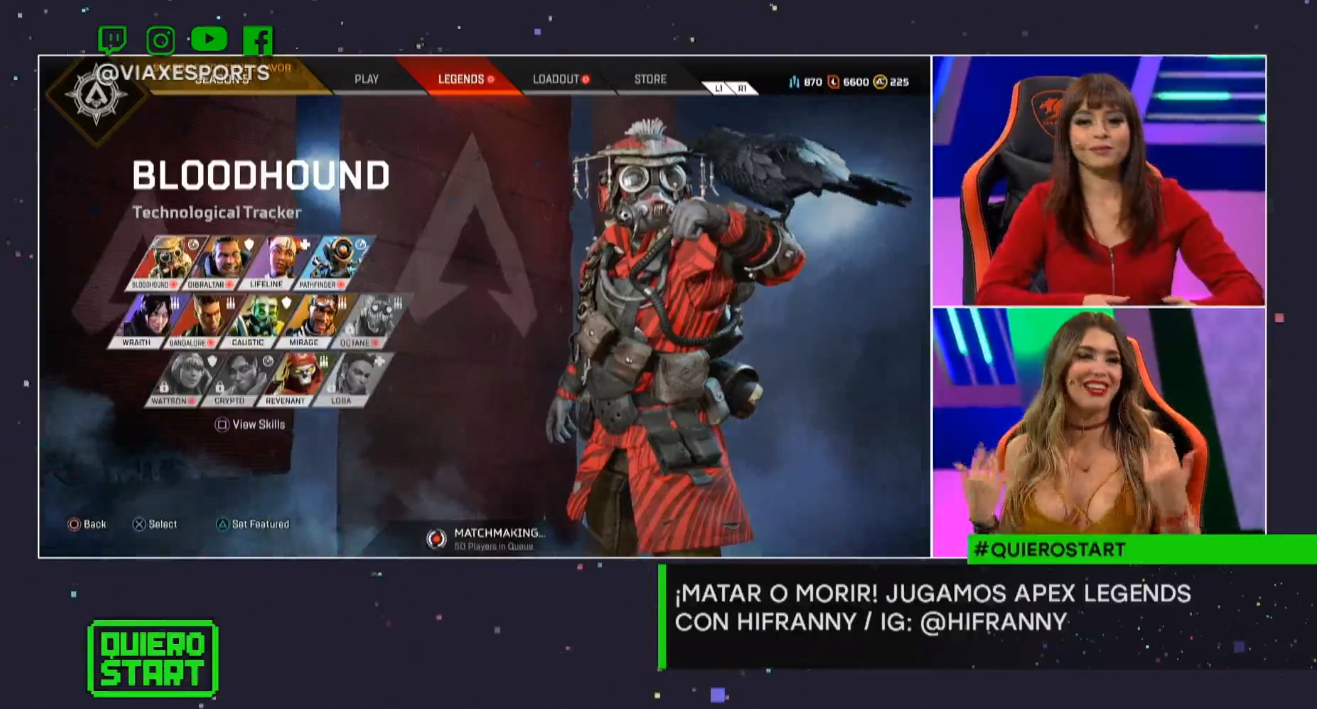Click the Twitch icon in overlay
Viewport: 1317px width, 709px height.
[112, 40]
